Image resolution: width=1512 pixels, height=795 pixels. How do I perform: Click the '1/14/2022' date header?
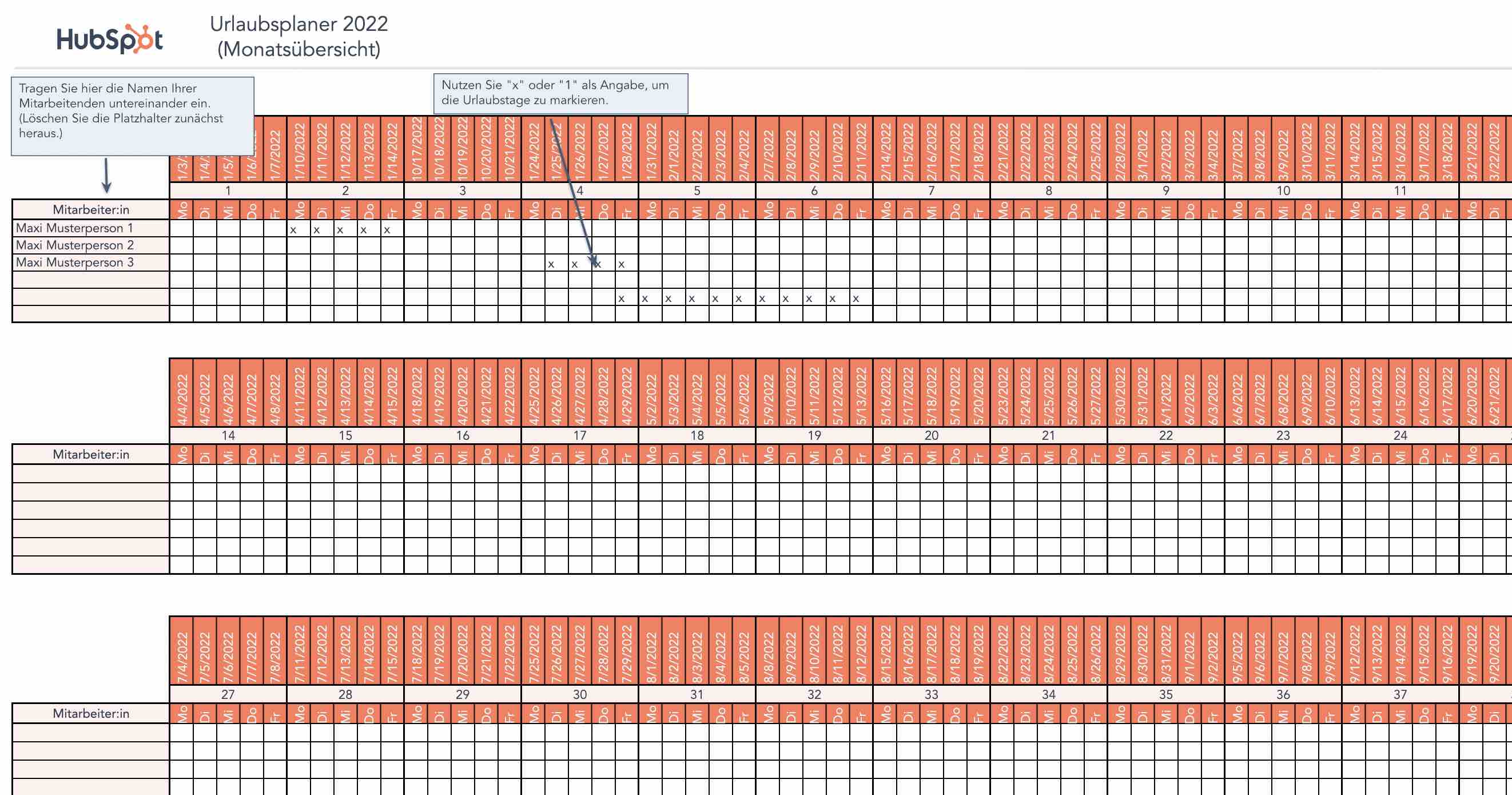click(x=392, y=149)
